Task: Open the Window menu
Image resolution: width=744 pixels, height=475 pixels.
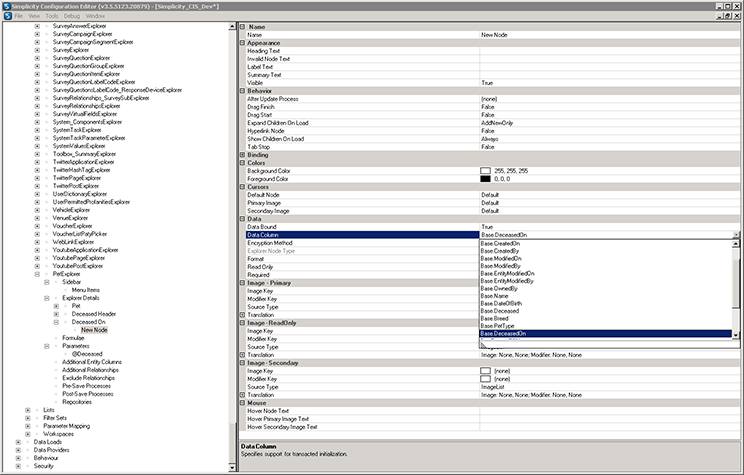Action: (x=95, y=16)
